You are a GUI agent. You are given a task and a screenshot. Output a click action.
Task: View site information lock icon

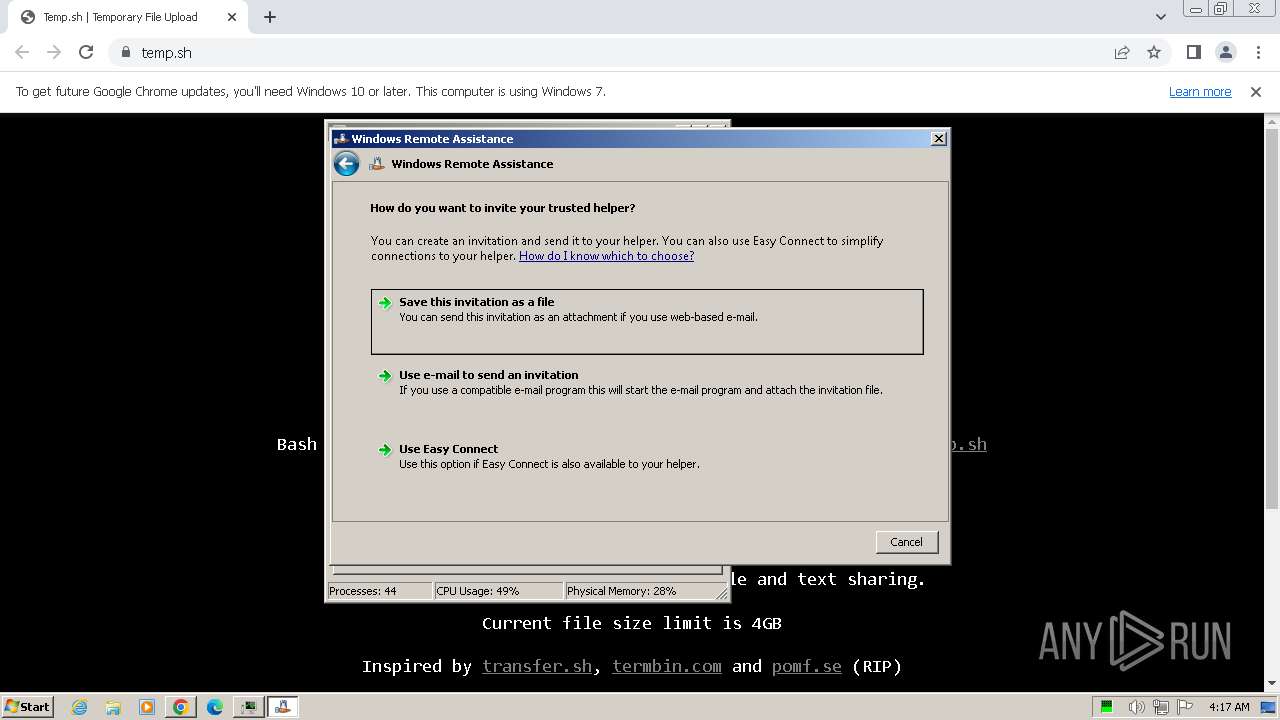[x=126, y=53]
